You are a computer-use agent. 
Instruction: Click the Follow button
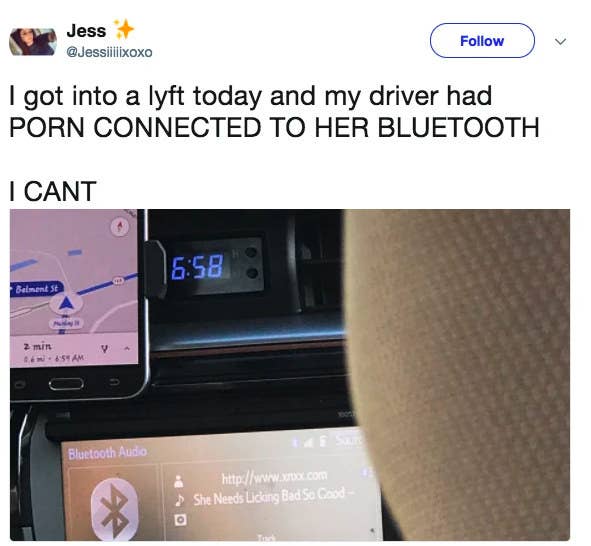click(x=482, y=41)
